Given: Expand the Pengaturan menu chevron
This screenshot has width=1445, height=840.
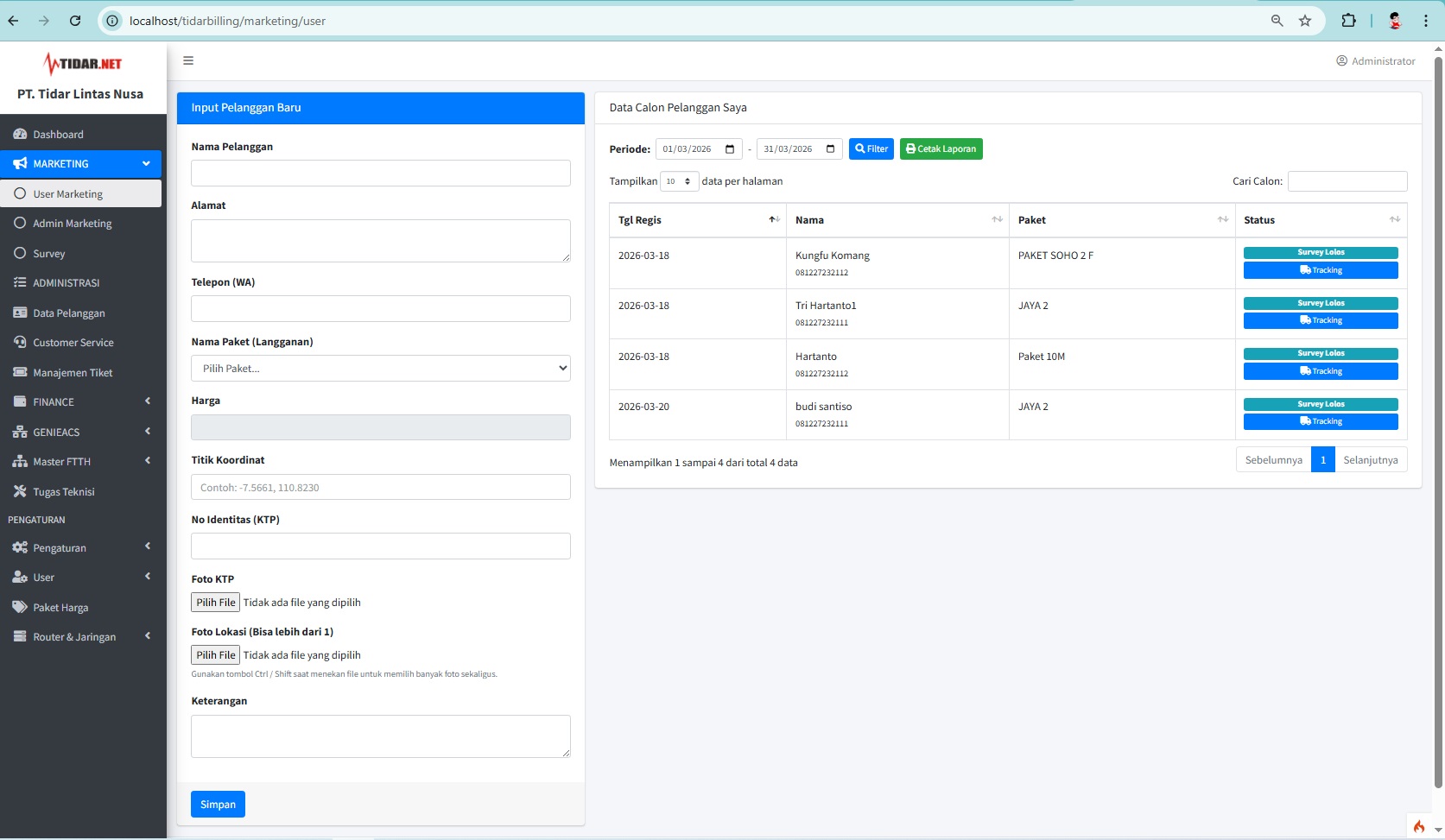Looking at the screenshot, I should (x=148, y=547).
